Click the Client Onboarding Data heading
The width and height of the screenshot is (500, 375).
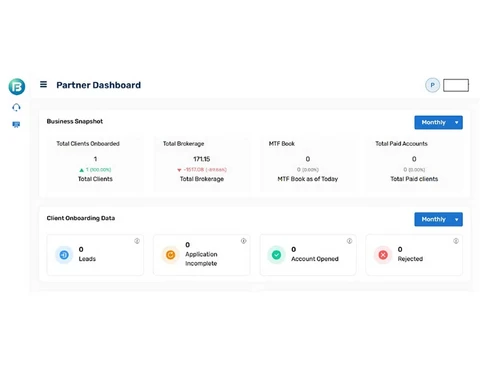(x=81, y=218)
